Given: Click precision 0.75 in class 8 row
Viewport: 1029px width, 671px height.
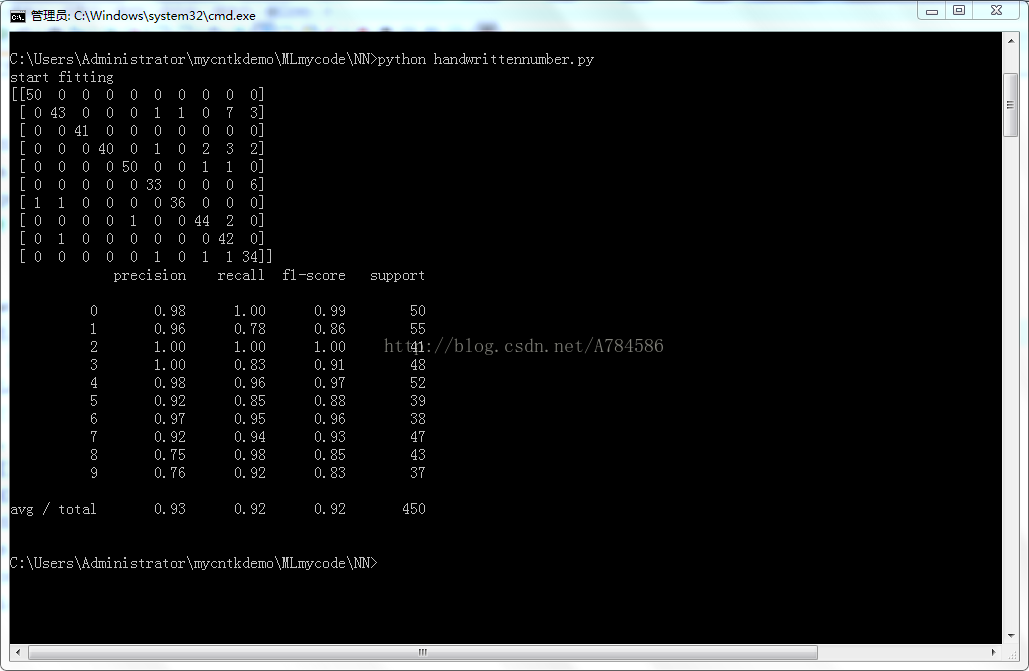Looking at the screenshot, I should 170,454.
